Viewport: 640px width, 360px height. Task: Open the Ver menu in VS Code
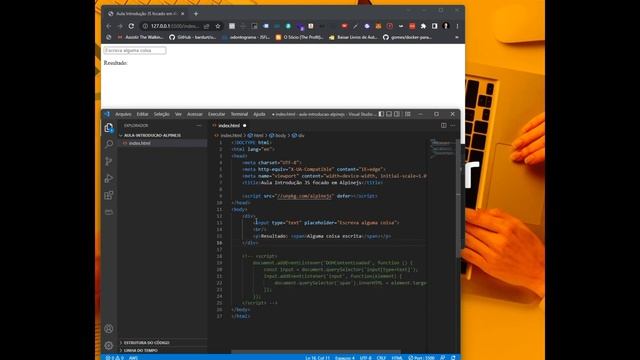[x=178, y=114]
